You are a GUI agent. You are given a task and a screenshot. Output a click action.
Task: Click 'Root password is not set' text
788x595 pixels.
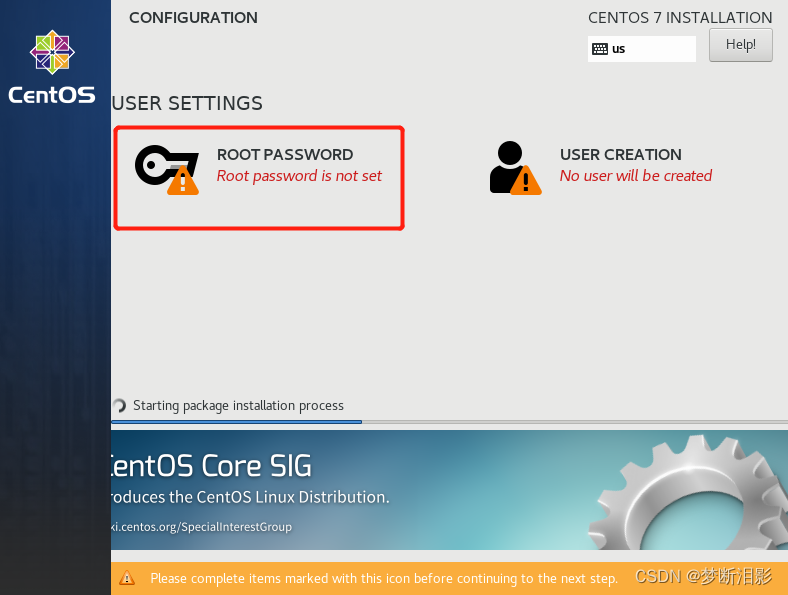click(x=299, y=176)
